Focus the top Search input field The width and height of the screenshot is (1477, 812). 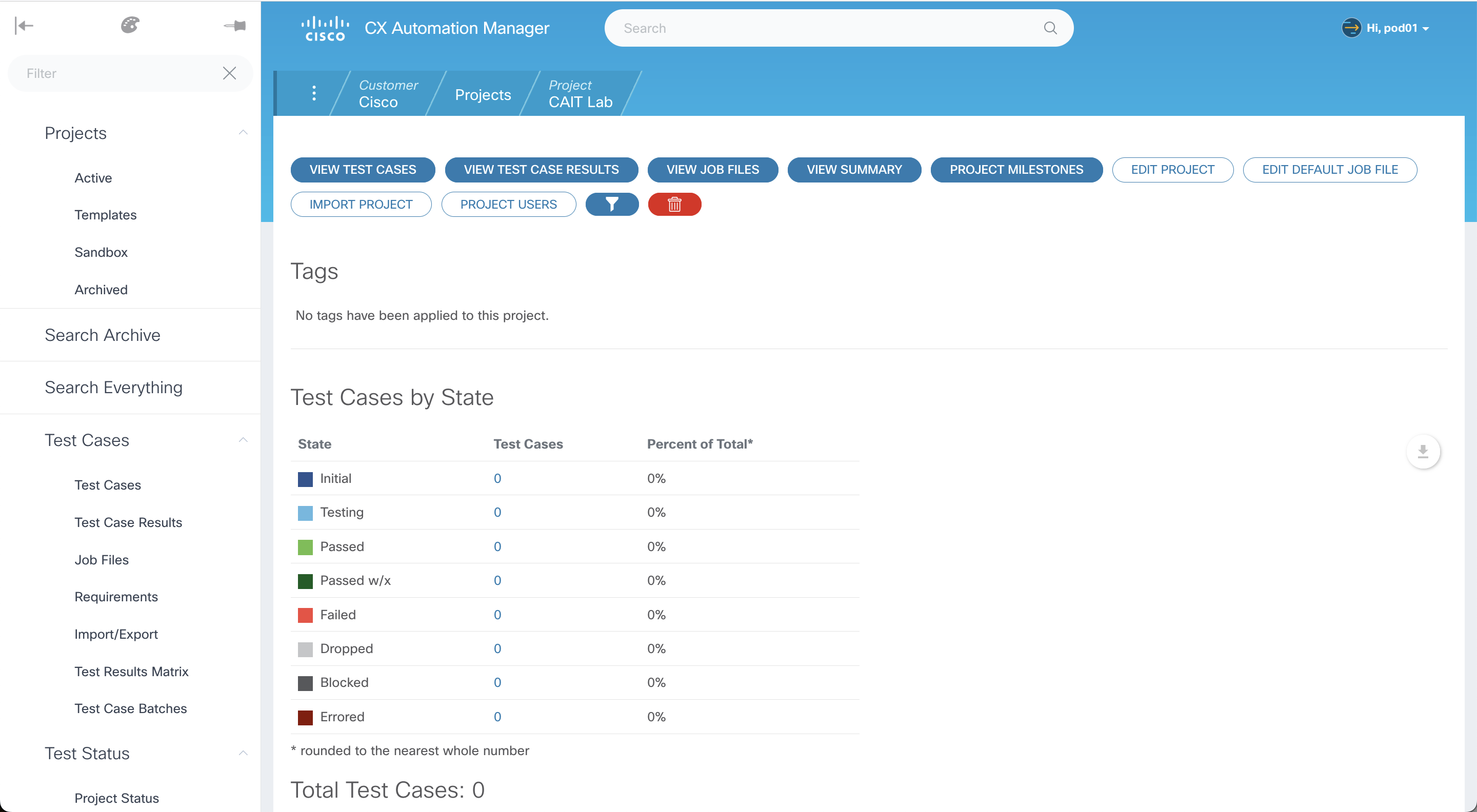point(826,28)
